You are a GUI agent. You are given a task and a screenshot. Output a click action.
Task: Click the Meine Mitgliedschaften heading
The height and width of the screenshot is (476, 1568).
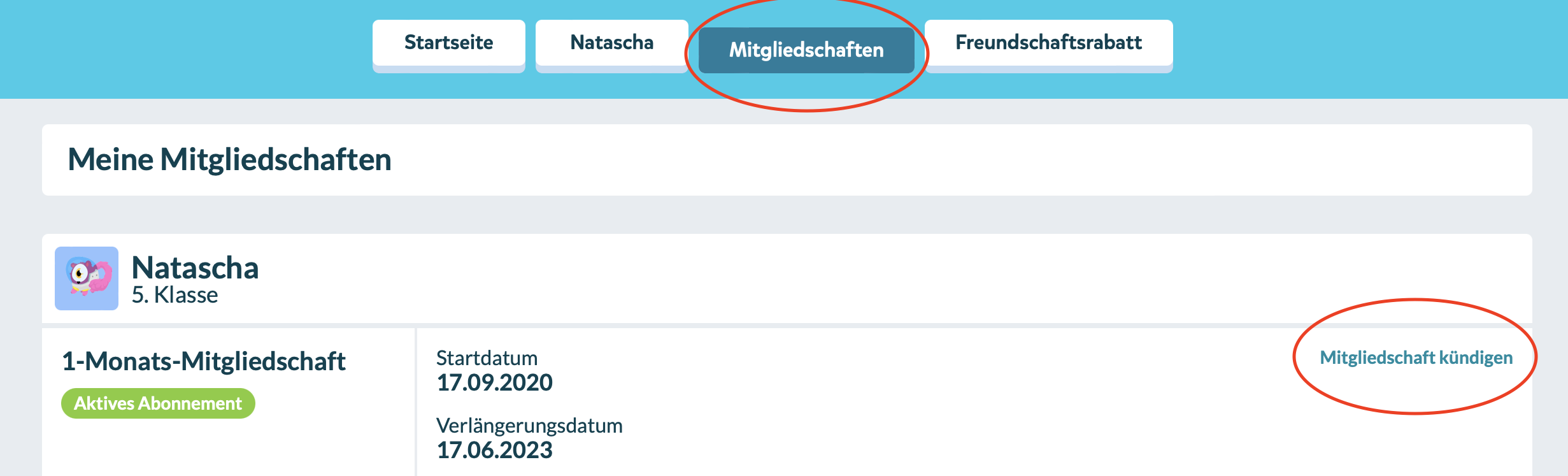click(229, 159)
